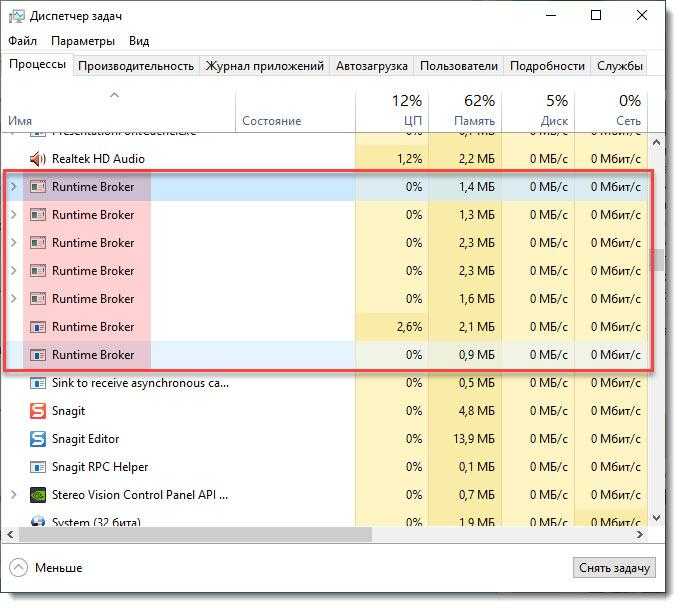Click the 0,7 МБ memory value
681x608 pixels.
click(x=477, y=495)
